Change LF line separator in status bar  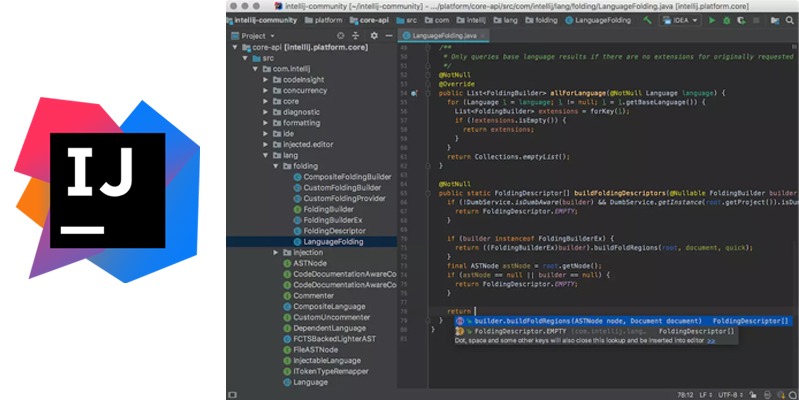(706, 395)
